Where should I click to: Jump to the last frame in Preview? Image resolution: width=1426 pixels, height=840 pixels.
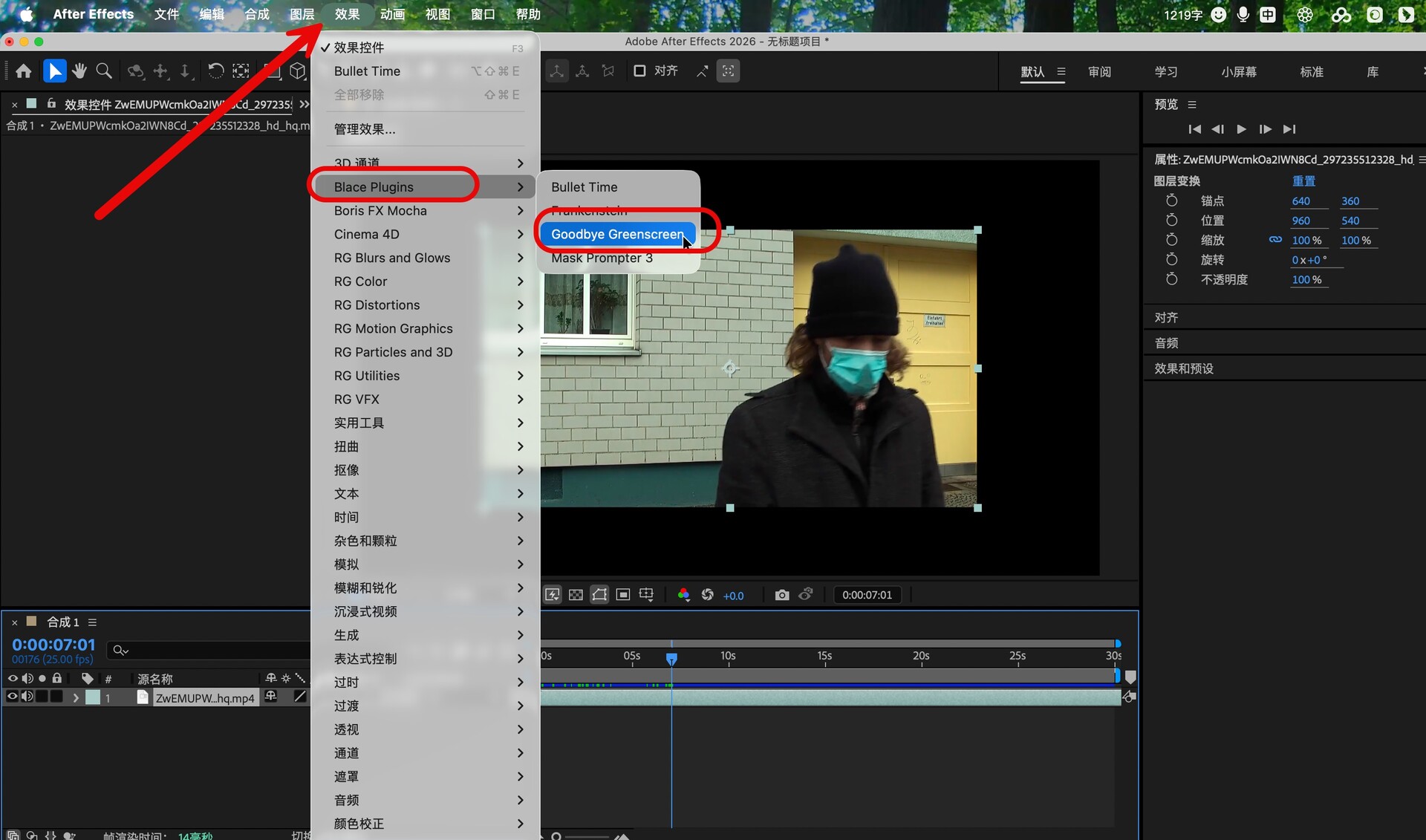(x=1289, y=129)
